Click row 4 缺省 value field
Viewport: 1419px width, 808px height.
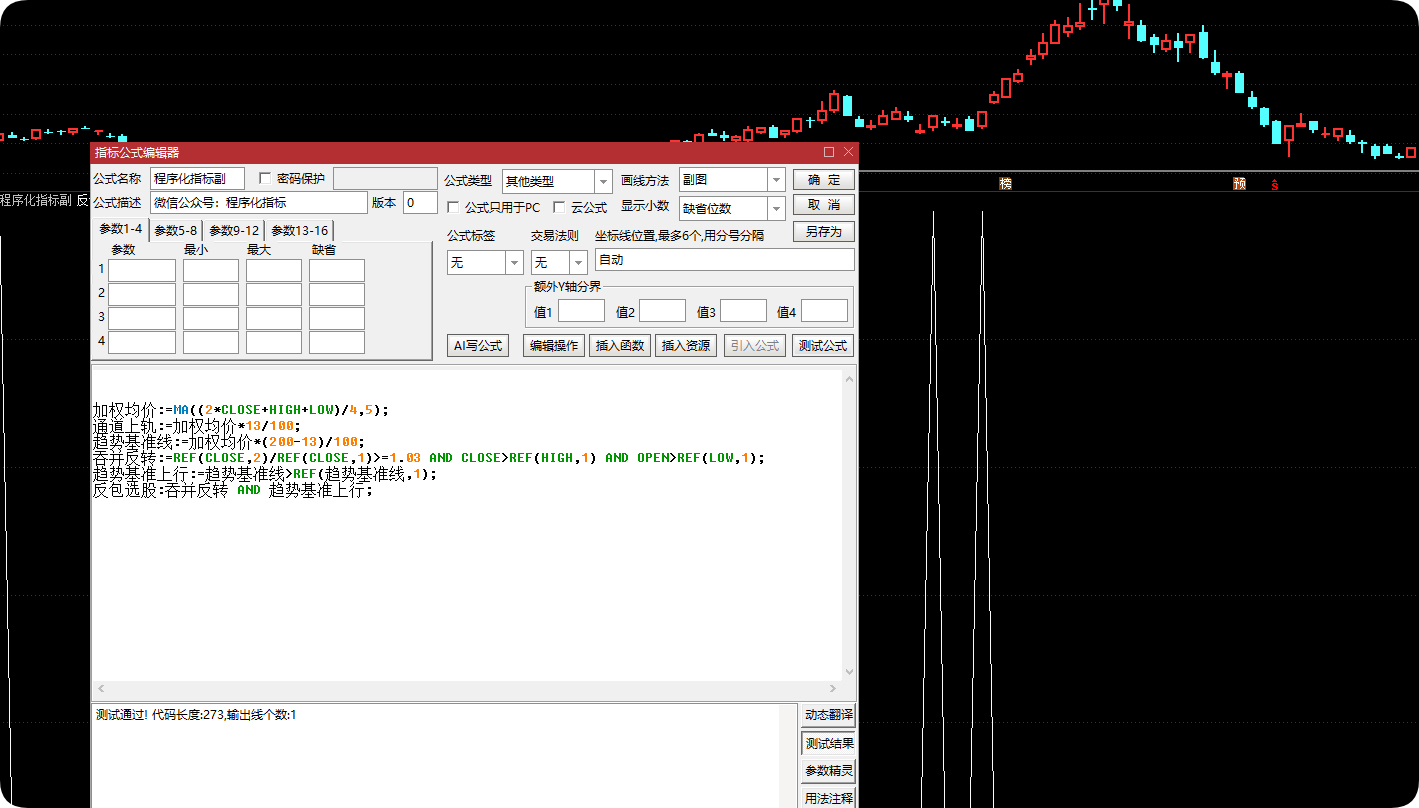click(x=337, y=342)
